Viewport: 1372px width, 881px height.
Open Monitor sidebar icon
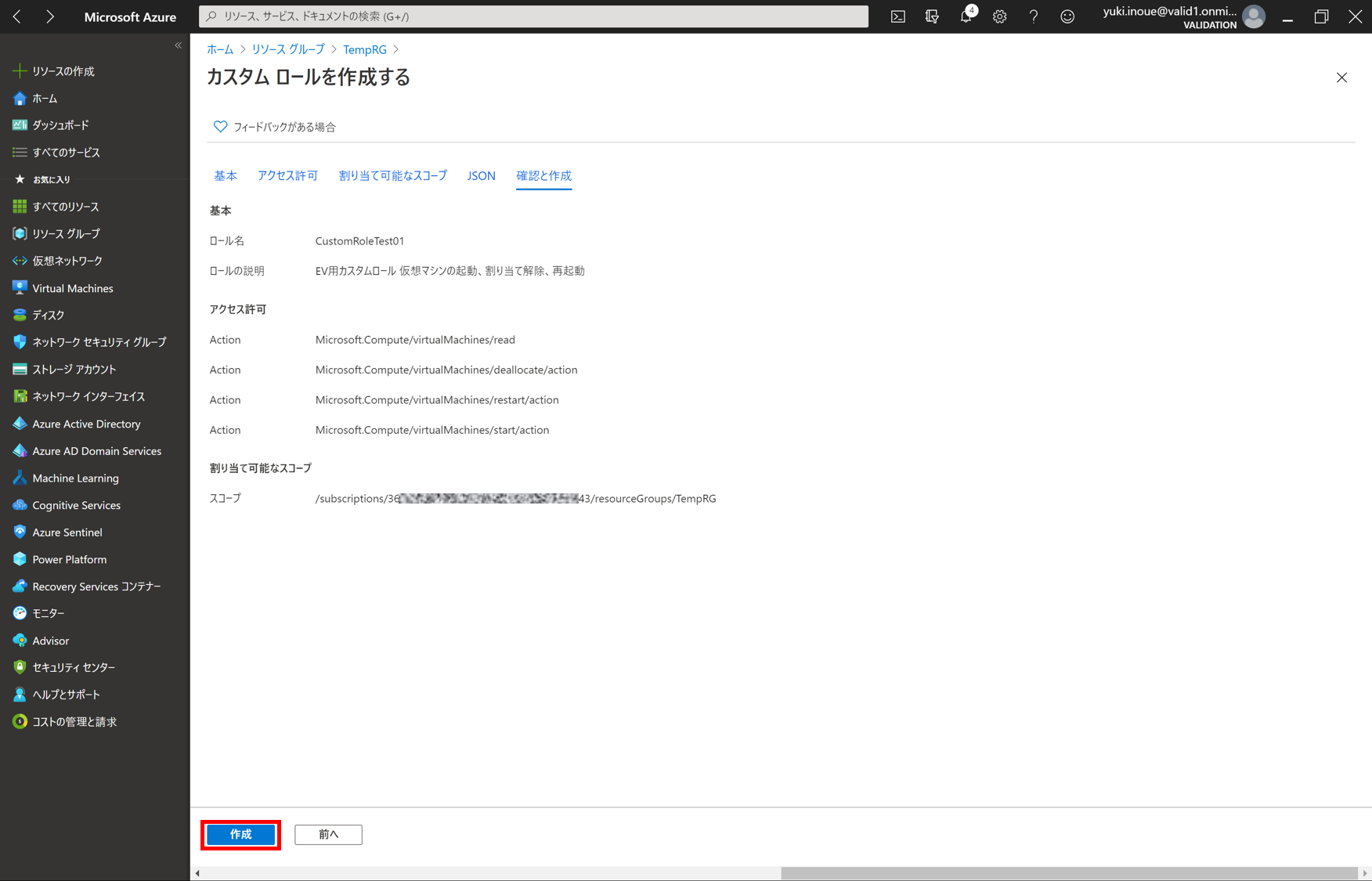click(20, 613)
